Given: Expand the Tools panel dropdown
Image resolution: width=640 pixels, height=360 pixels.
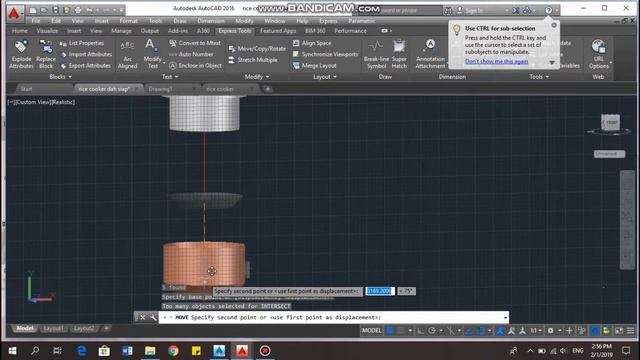Looking at the screenshot, I should [539, 77].
